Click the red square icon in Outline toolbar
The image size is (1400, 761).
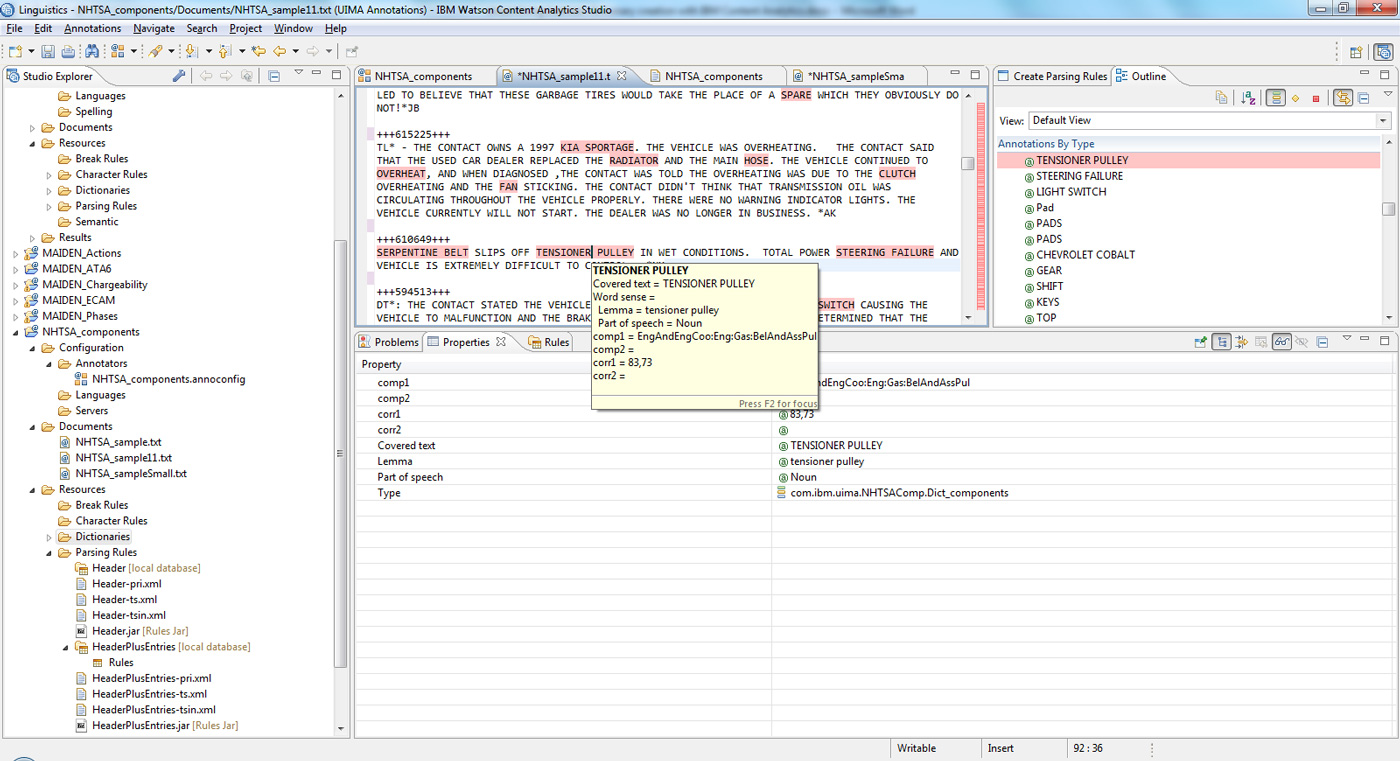(1316, 98)
